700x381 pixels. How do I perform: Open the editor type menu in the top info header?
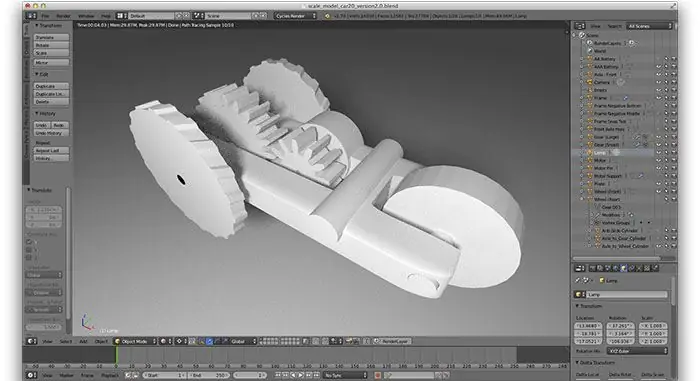[31, 16]
